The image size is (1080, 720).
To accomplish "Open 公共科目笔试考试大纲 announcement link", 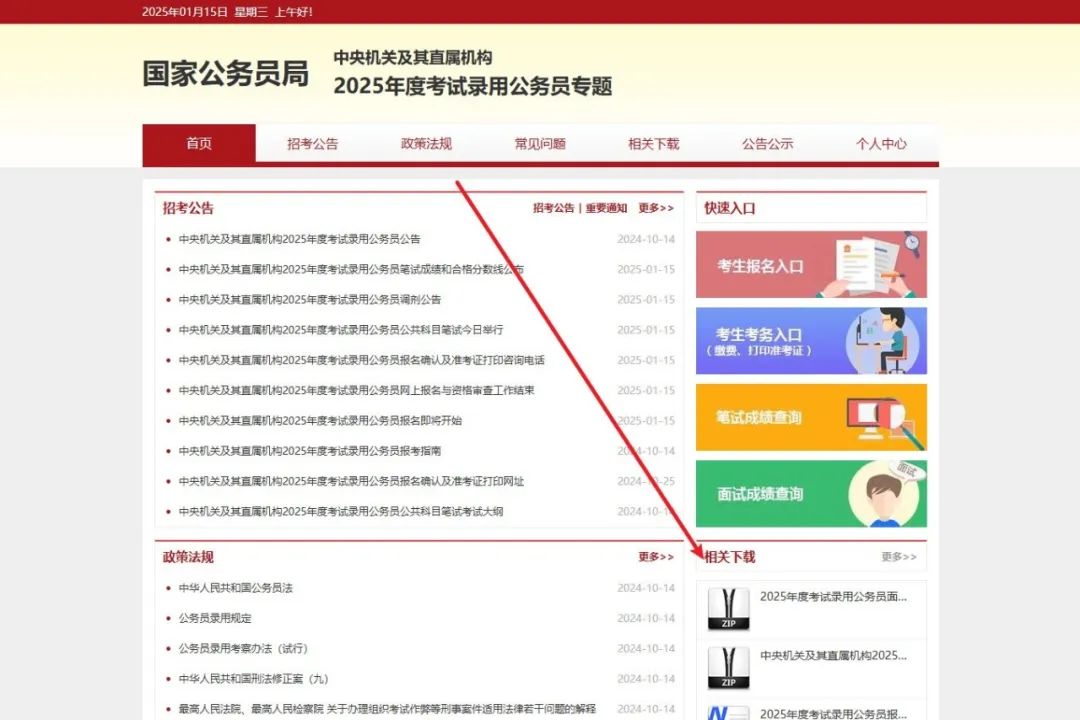I will pos(340,511).
